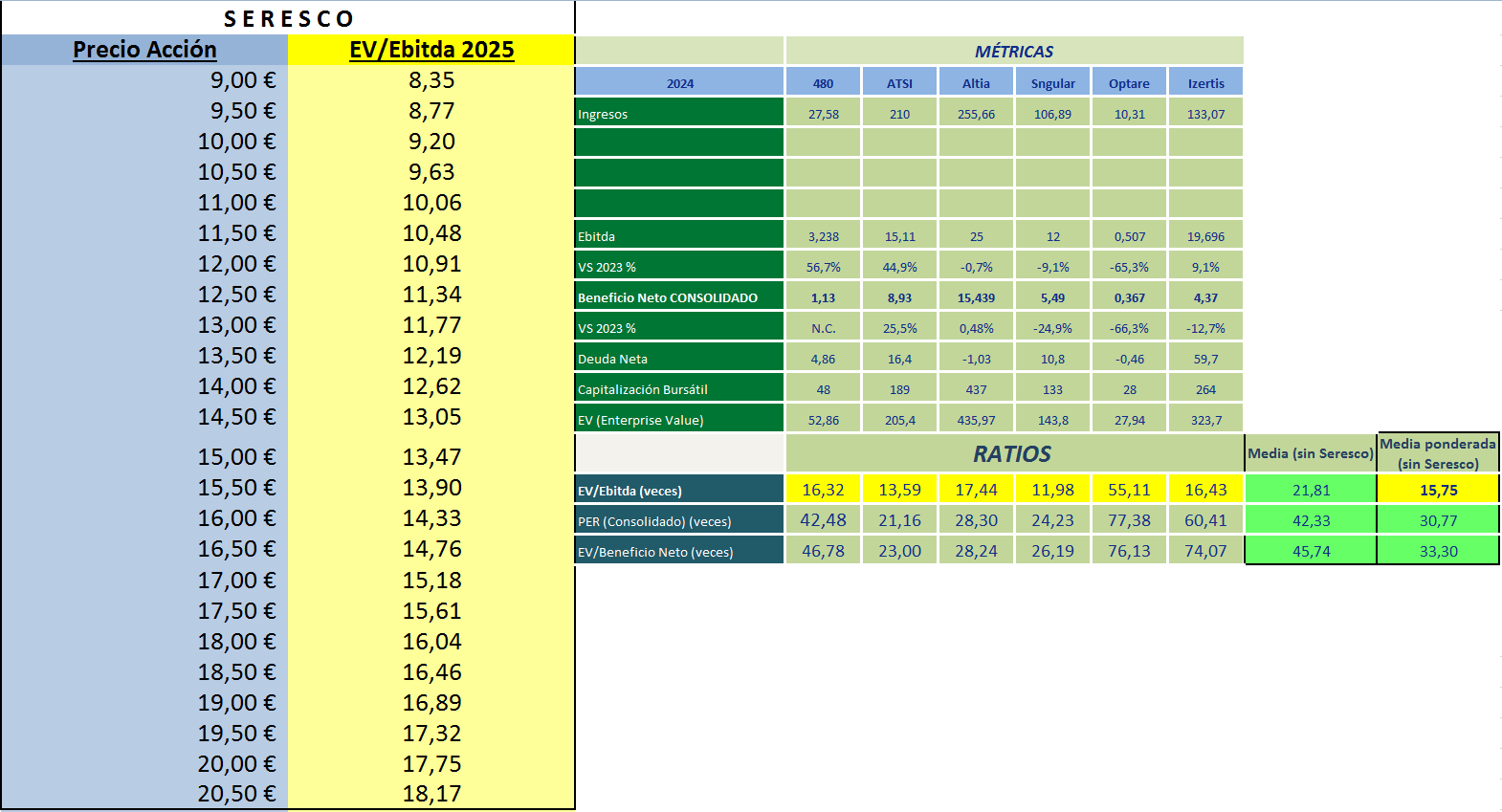Click the 59,7 net debt cell
This screenshot has width=1502, height=812.
[1205, 359]
